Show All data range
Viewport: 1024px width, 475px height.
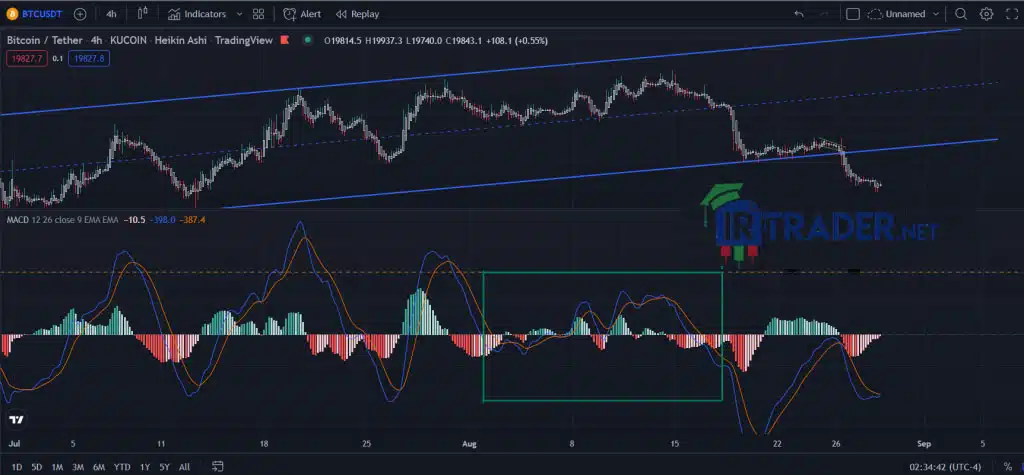(184, 467)
